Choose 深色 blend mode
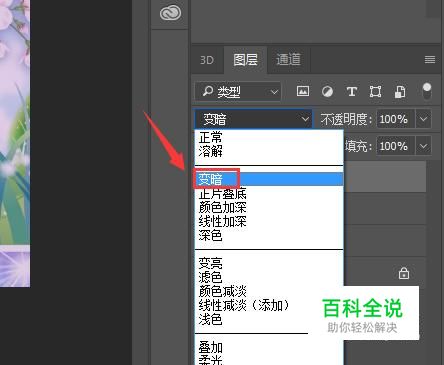The image size is (444, 365). pos(269,235)
